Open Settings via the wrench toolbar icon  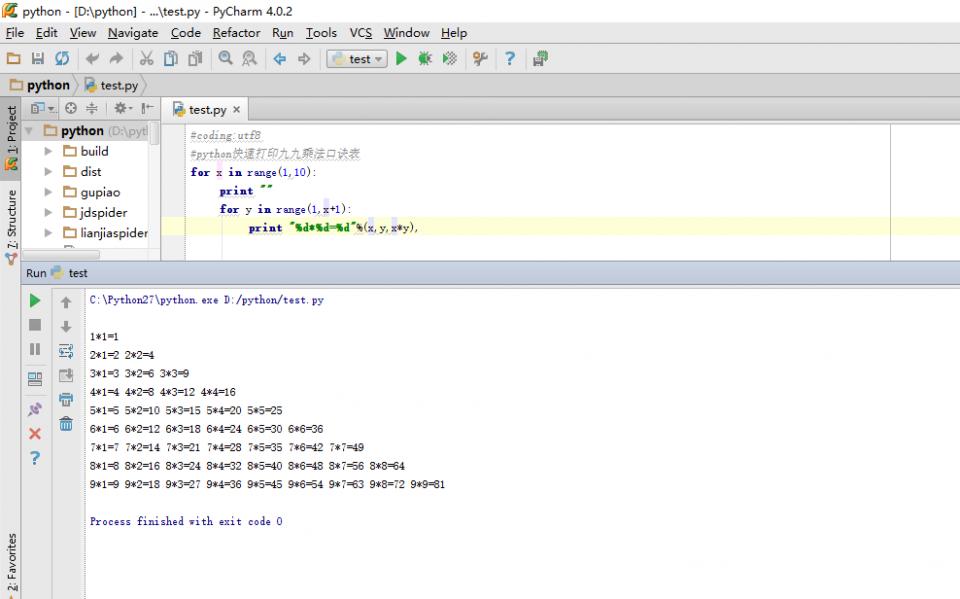point(480,59)
